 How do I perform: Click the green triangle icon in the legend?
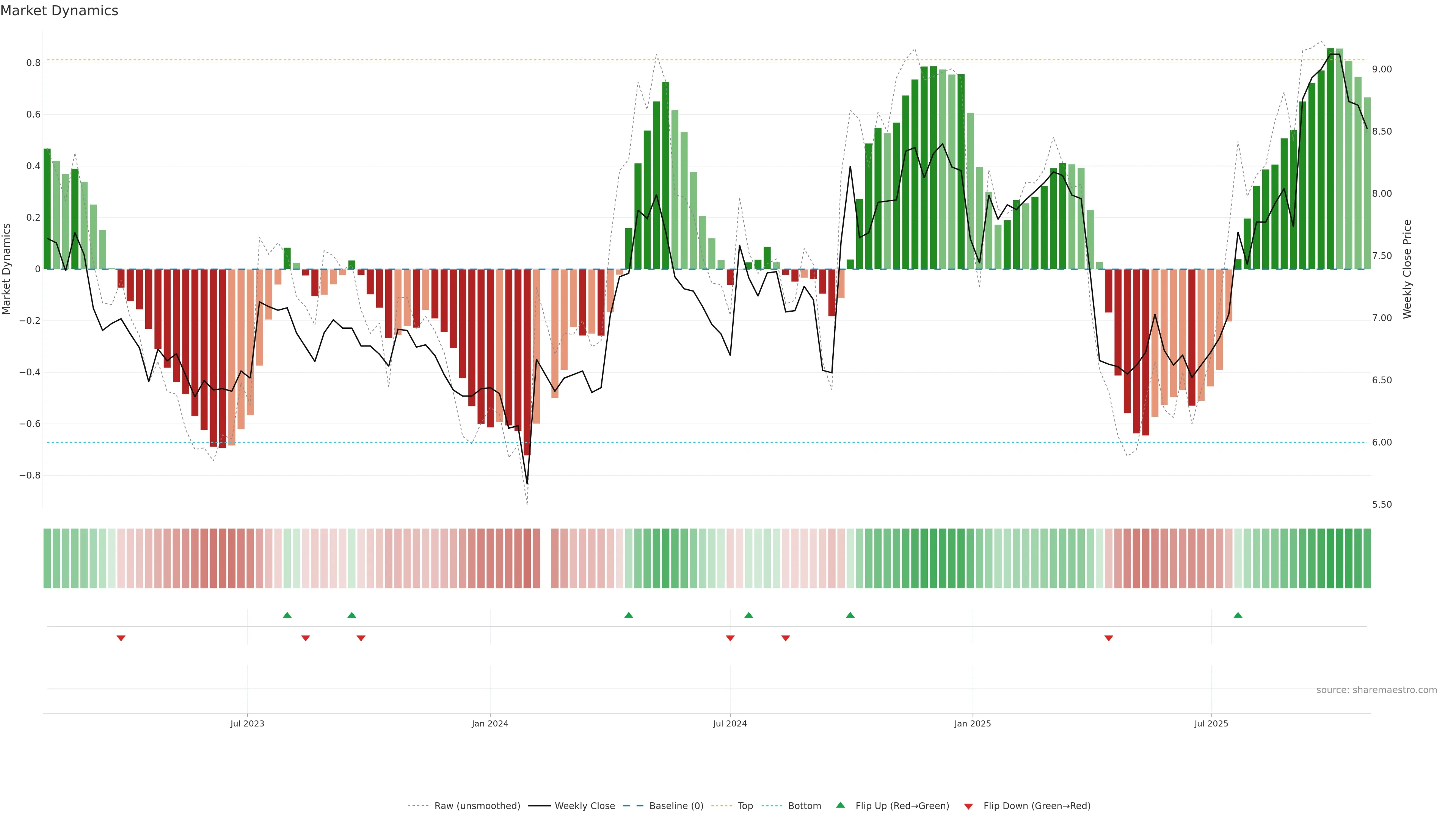(841, 805)
